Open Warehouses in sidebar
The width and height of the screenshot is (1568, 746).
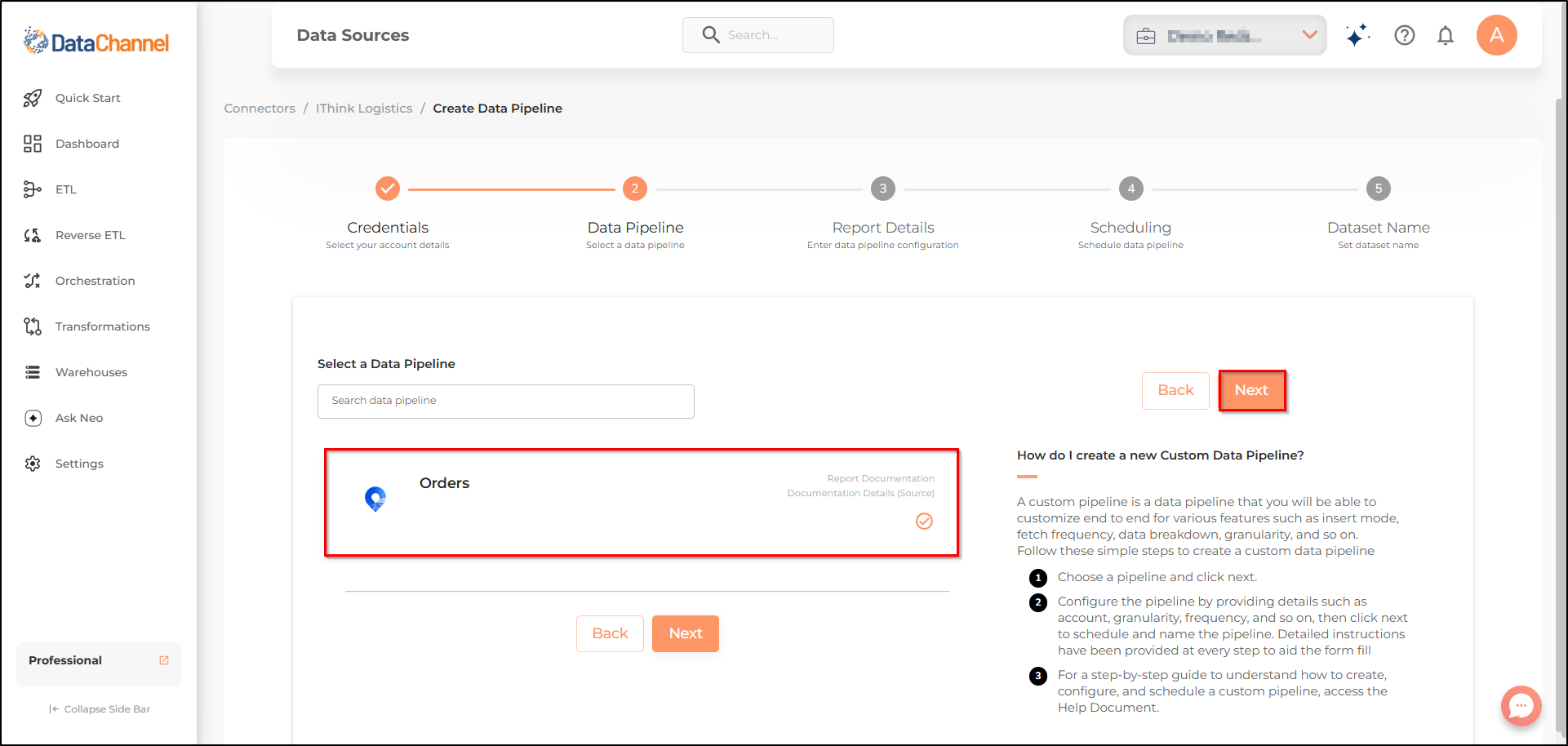pos(91,372)
